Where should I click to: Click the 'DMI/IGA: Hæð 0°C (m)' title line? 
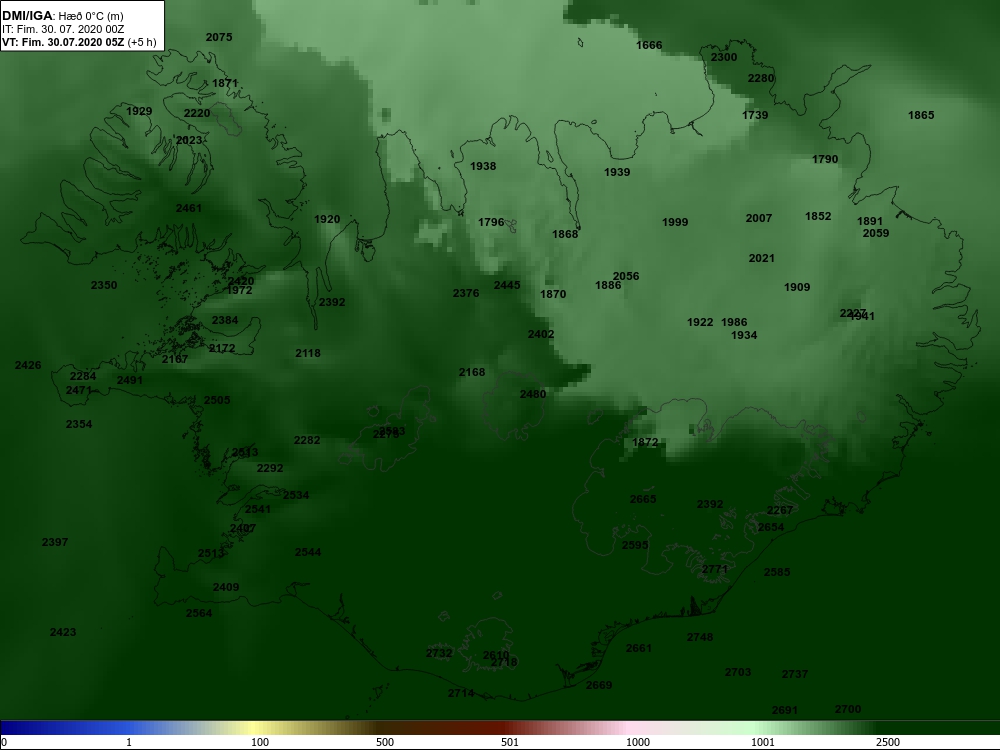[x=62, y=16]
